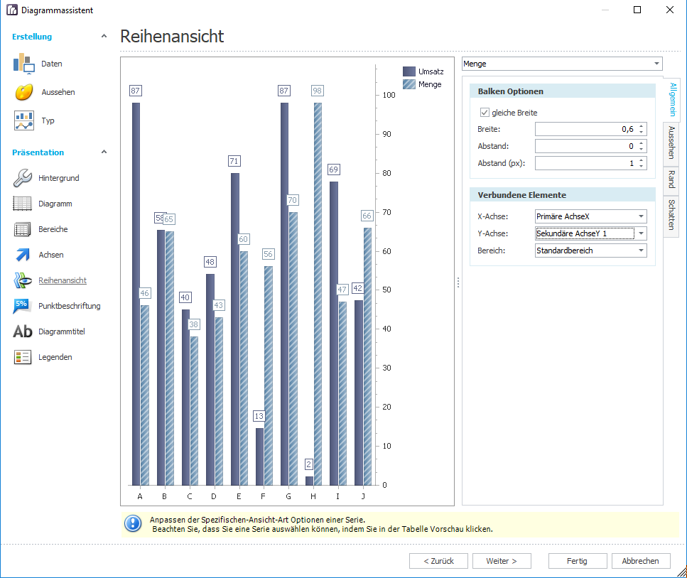Toggle the gleiche Breite checkbox
The width and height of the screenshot is (688, 578).
tap(484, 113)
